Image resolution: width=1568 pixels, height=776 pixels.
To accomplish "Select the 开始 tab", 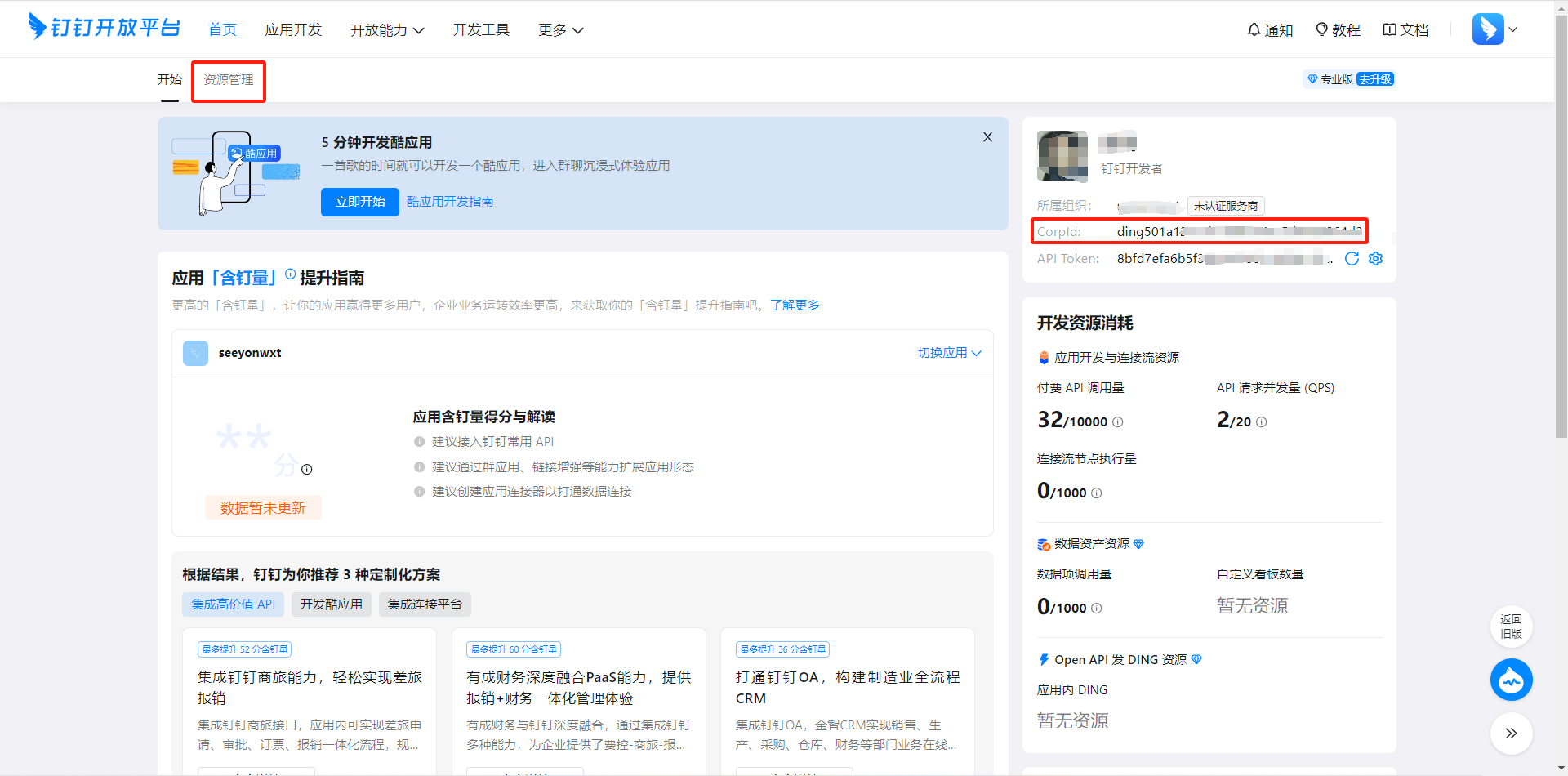I will pos(169,80).
